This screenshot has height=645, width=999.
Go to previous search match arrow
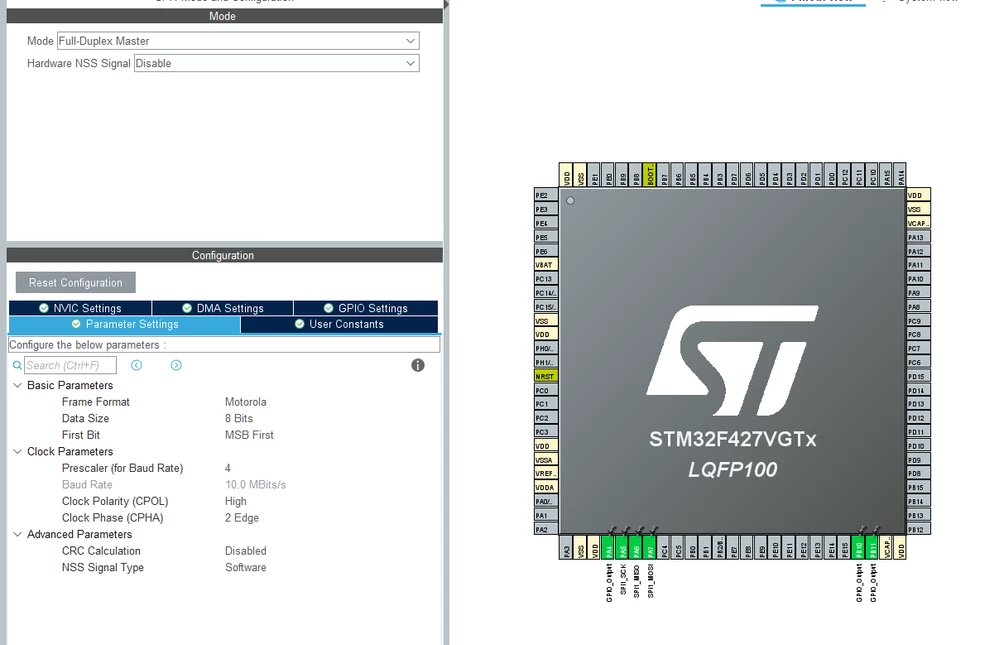[136, 365]
